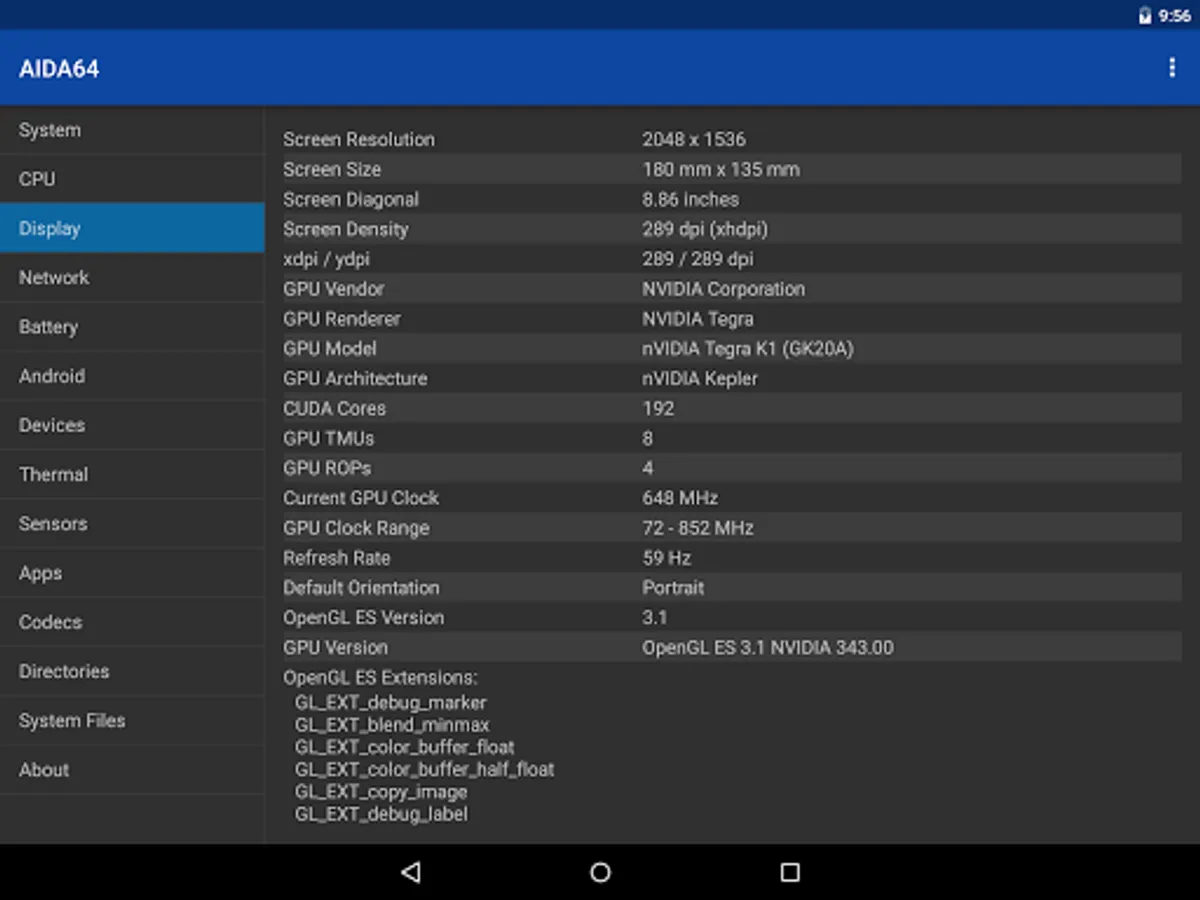Click the 192 CUDA cores value
The width and height of the screenshot is (1200, 900).
click(x=658, y=408)
